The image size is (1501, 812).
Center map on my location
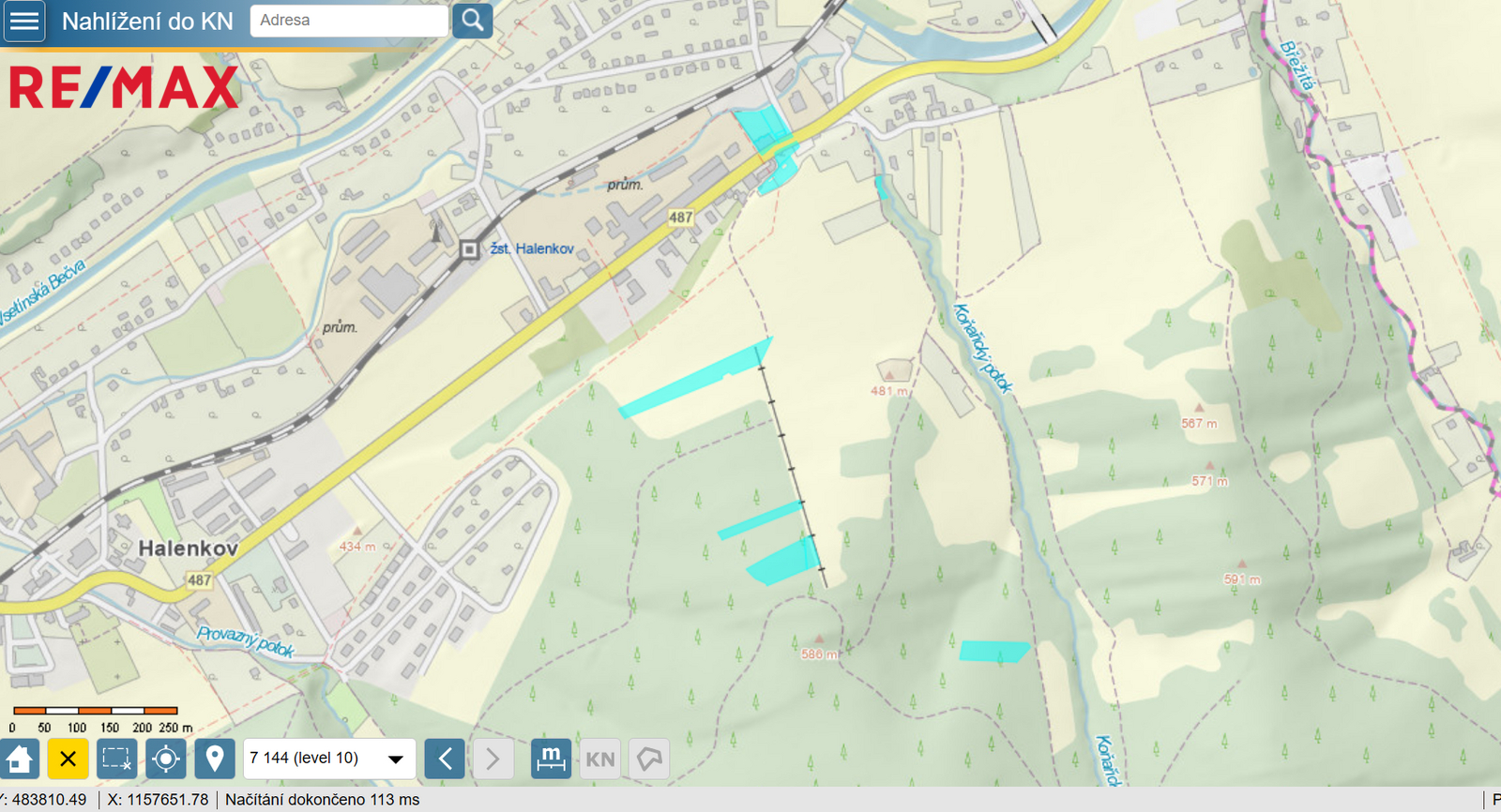pyautogui.click(x=166, y=759)
